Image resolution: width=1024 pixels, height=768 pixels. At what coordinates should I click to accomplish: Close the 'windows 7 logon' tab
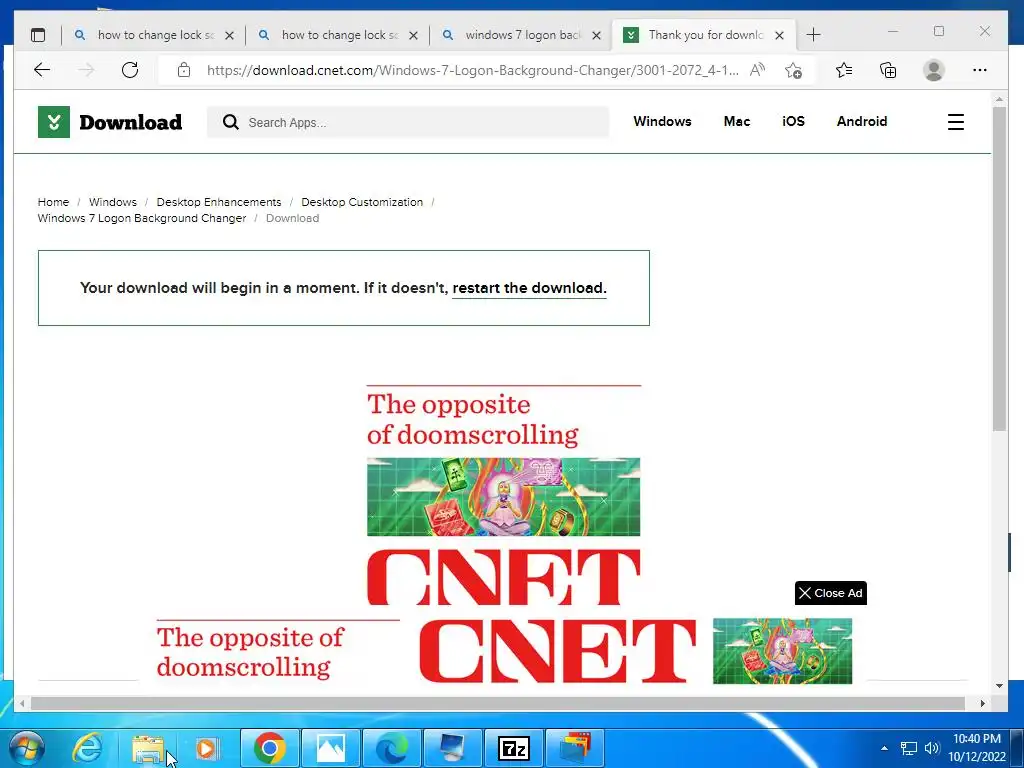[596, 35]
